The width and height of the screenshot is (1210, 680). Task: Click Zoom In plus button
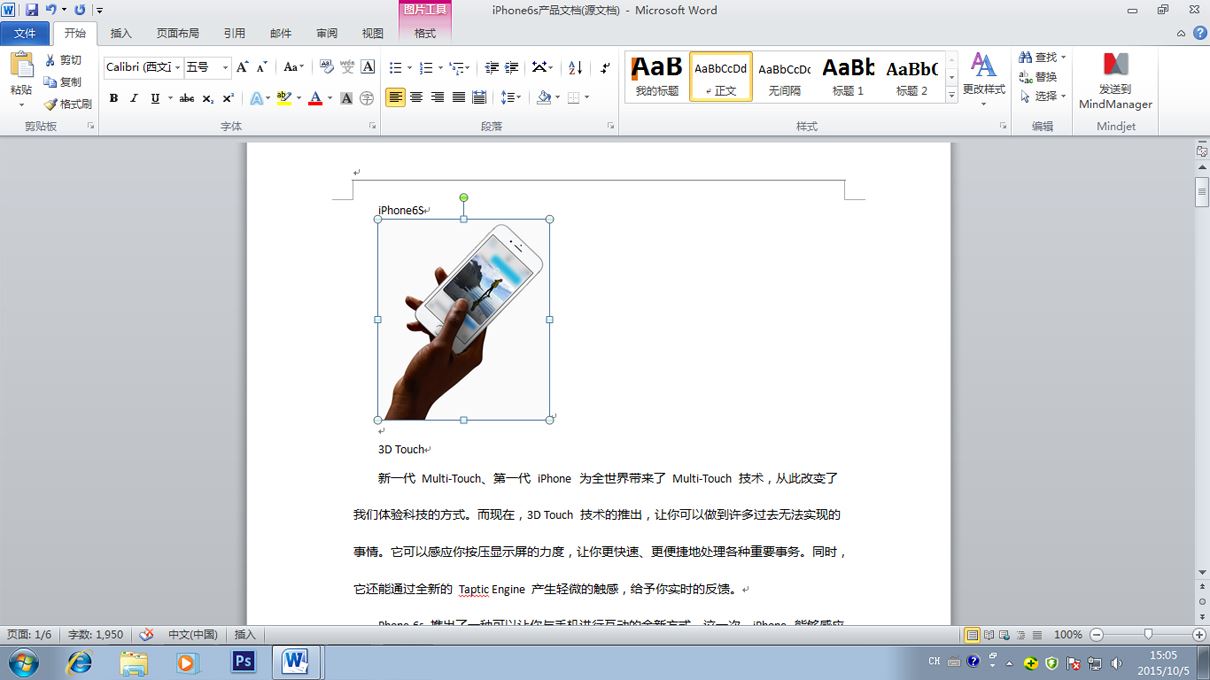[1199, 635]
